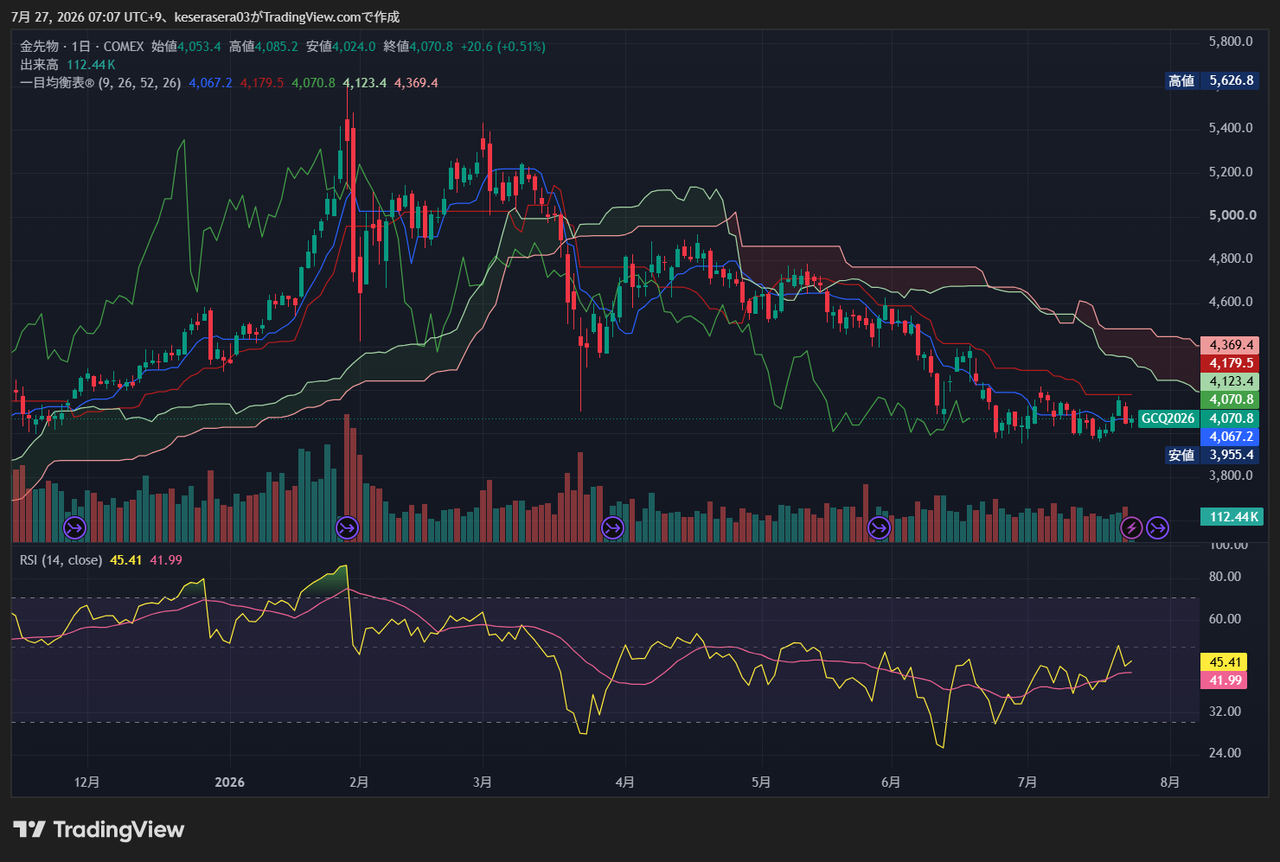Viewport: 1280px width, 862px height.
Task: Click the 24.00 RSI scale label
Action: tap(1225, 752)
